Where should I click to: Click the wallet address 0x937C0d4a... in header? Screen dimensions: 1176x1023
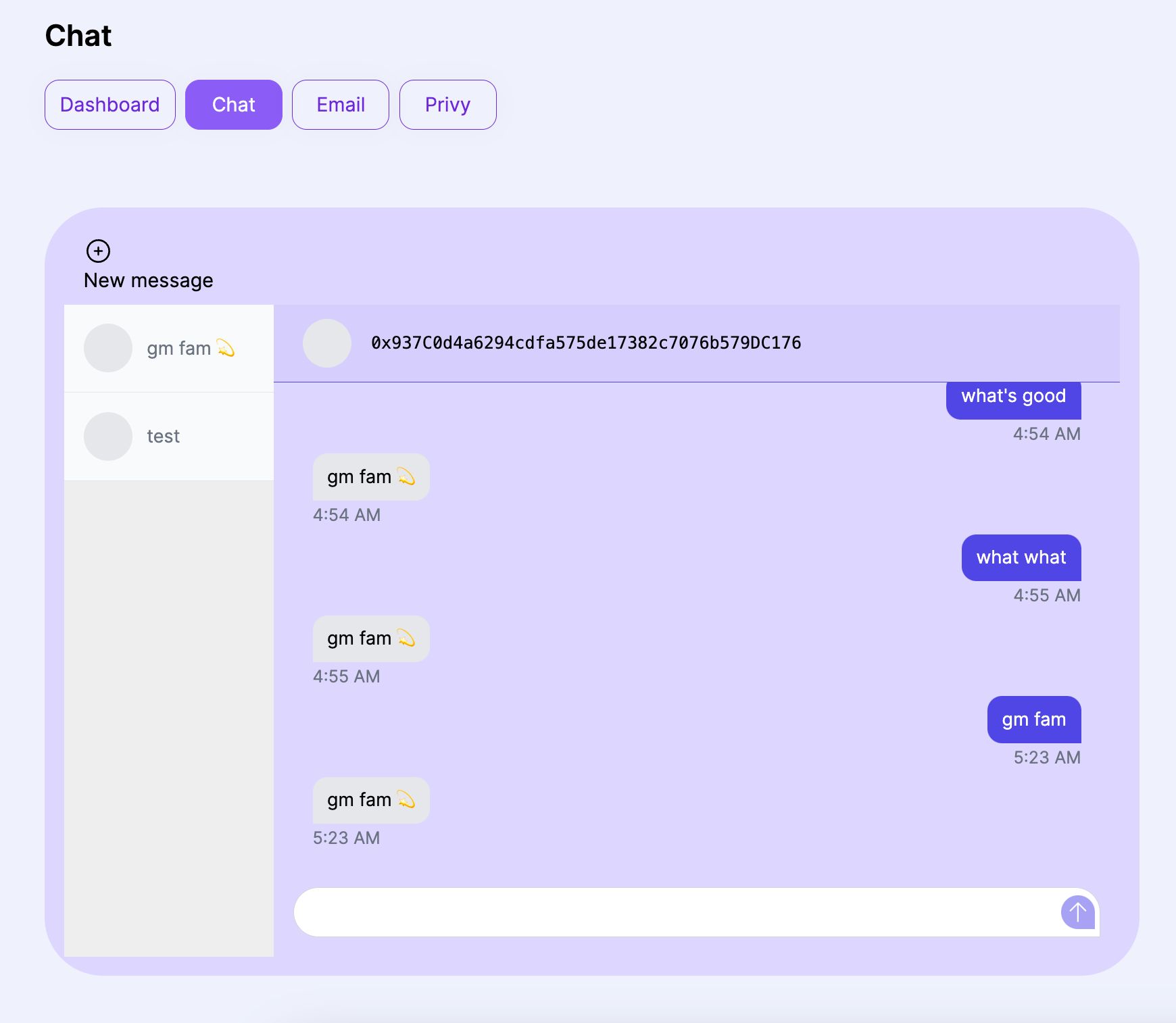pyautogui.click(x=586, y=343)
